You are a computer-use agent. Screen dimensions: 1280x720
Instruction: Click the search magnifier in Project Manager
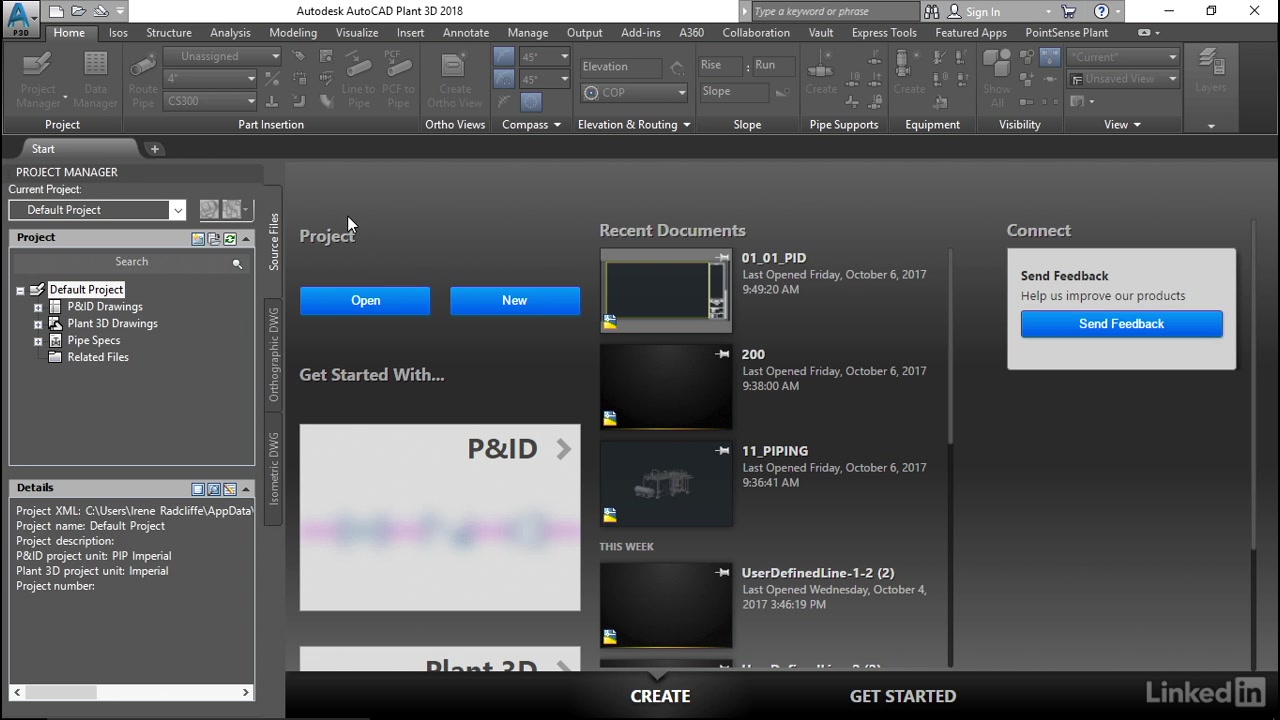238,263
